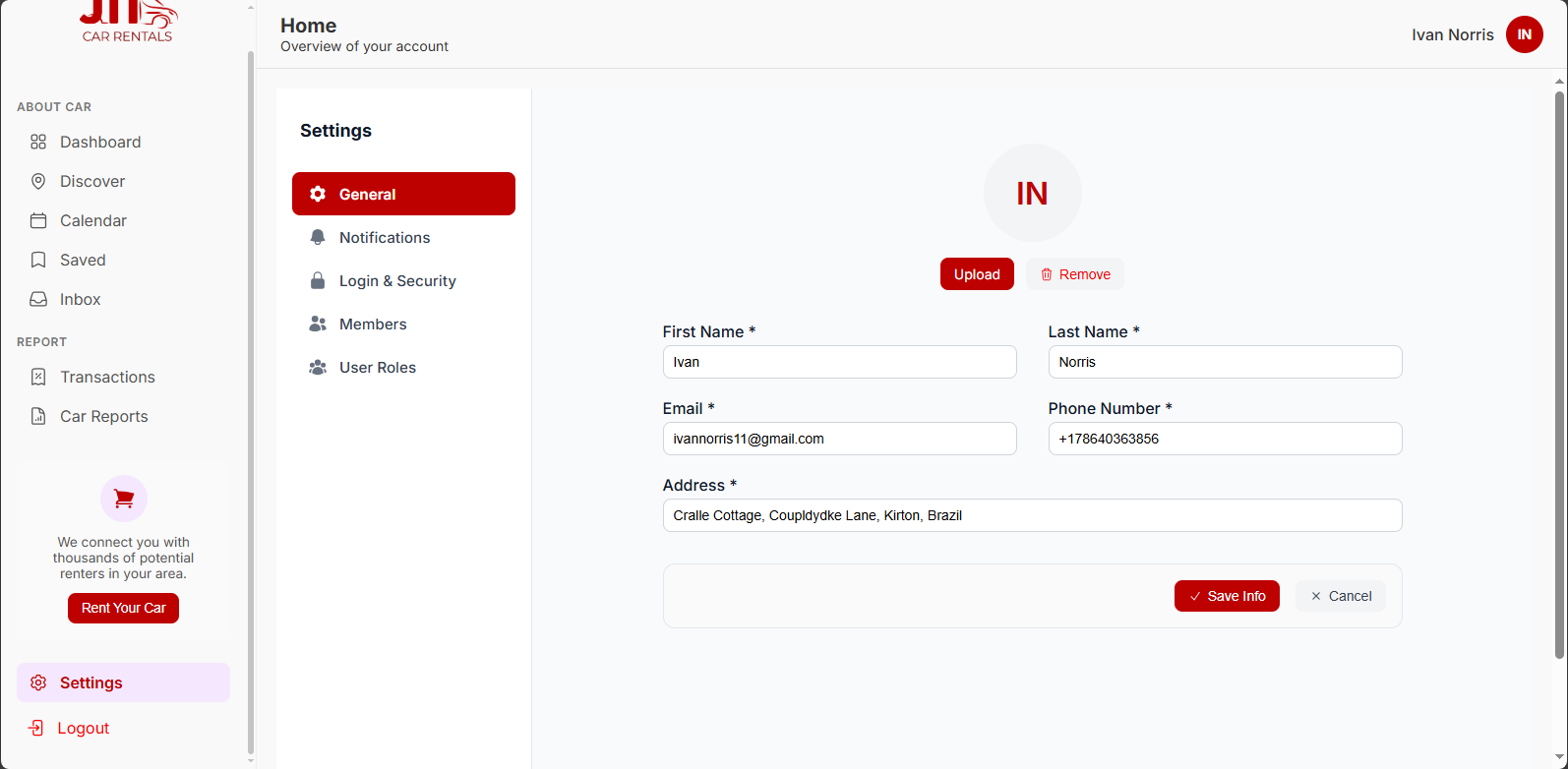Viewport: 1568px width, 769px height.
Task: Click the Discover location pin icon
Action: click(x=38, y=181)
